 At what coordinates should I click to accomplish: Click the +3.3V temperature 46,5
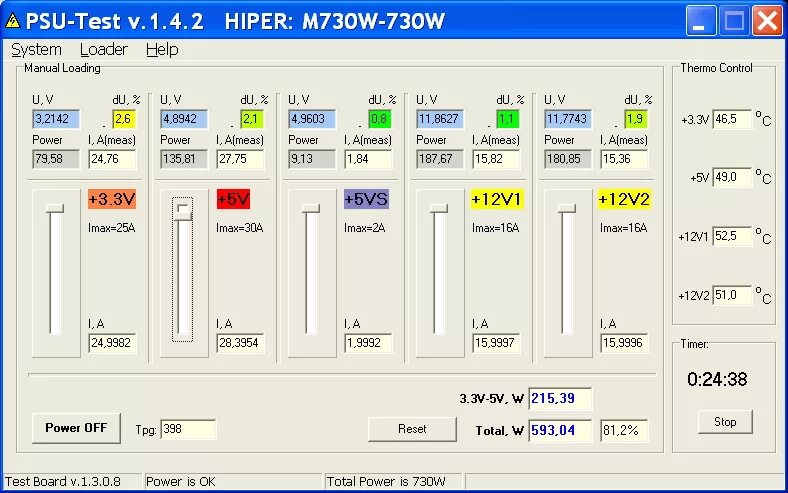tap(732, 119)
